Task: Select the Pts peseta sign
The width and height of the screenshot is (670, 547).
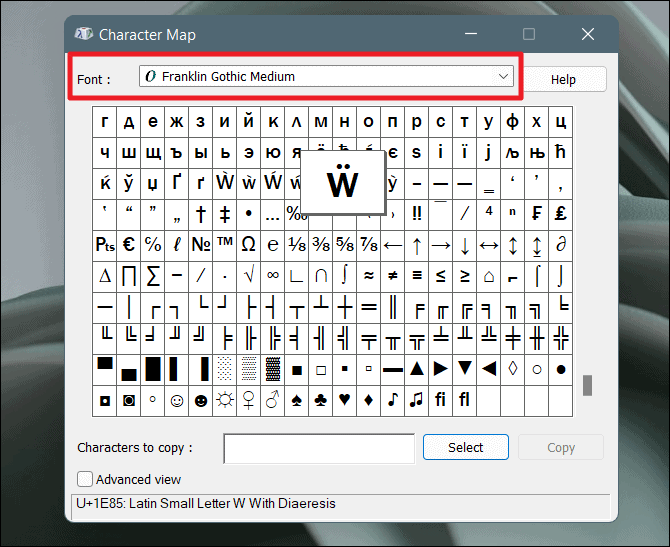Action: [105, 245]
